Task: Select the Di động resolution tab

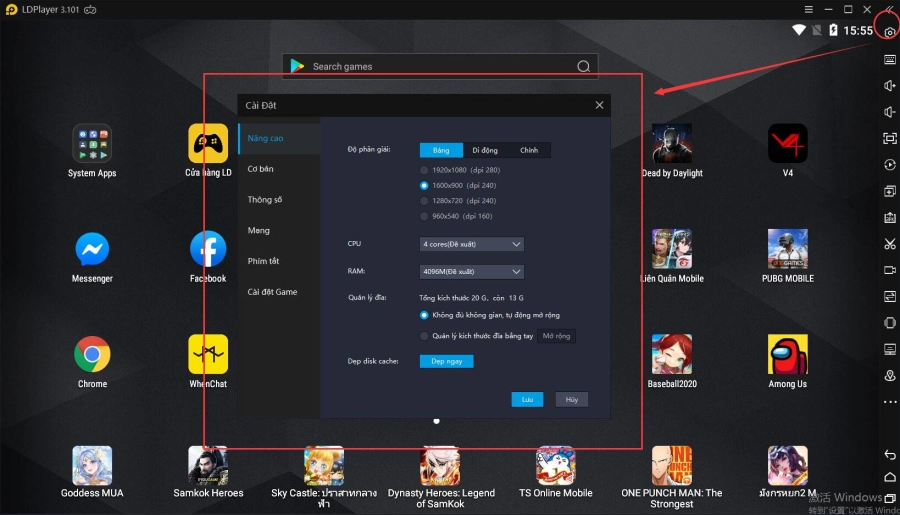Action: [x=485, y=150]
